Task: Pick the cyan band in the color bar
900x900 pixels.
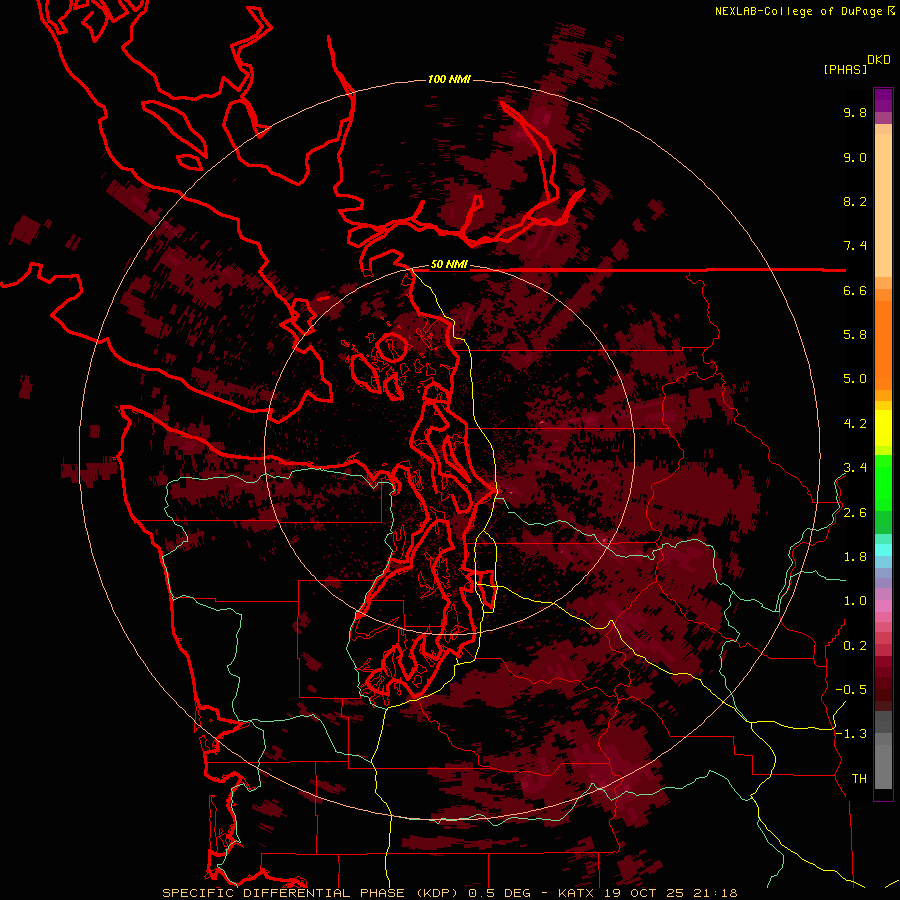Action: pyautogui.click(x=883, y=549)
